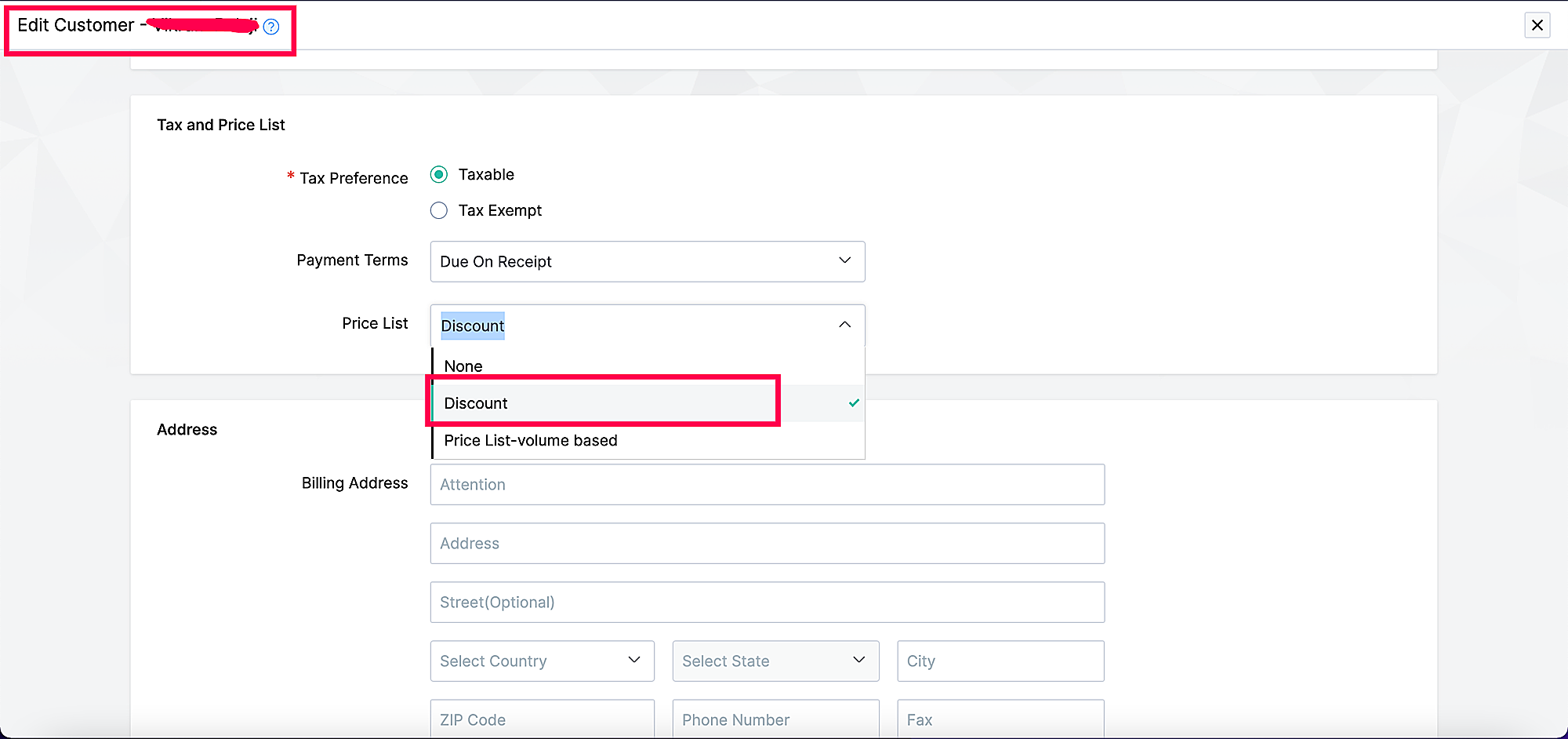
Task: Open the Select State dropdown
Action: [x=775, y=661]
